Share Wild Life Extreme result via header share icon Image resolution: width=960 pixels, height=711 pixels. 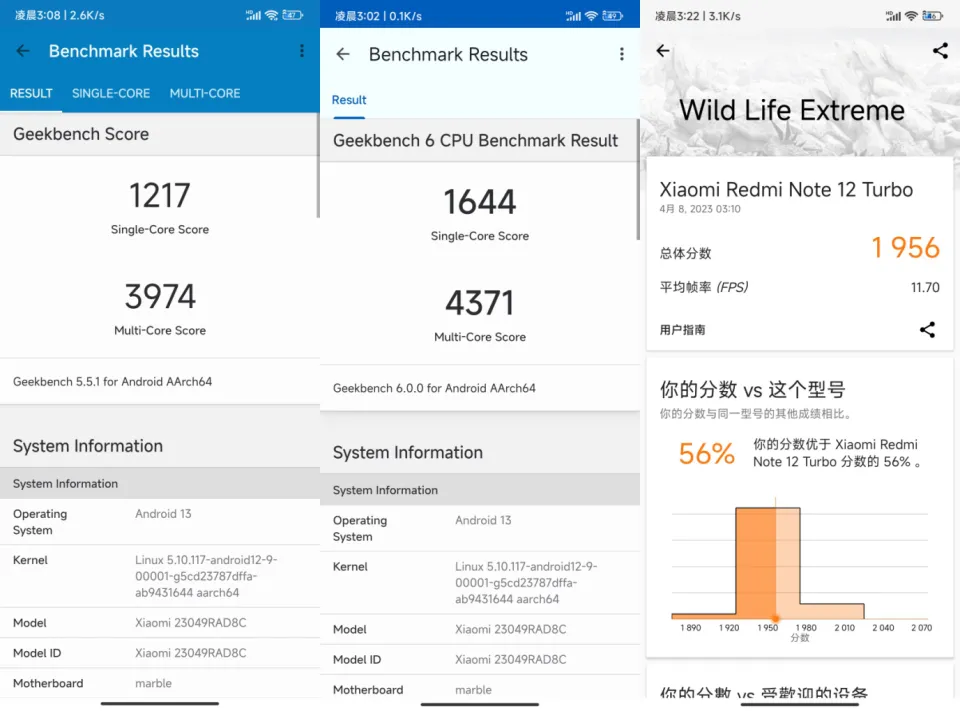939,51
